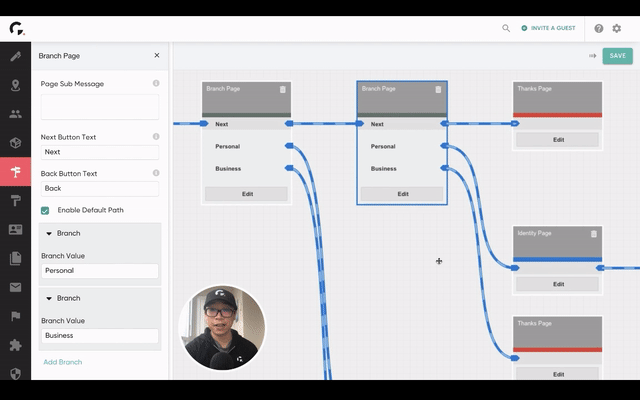The image size is (640, 400).
Task: Select Next row on selected Branch Page
Action: (402, 124)
